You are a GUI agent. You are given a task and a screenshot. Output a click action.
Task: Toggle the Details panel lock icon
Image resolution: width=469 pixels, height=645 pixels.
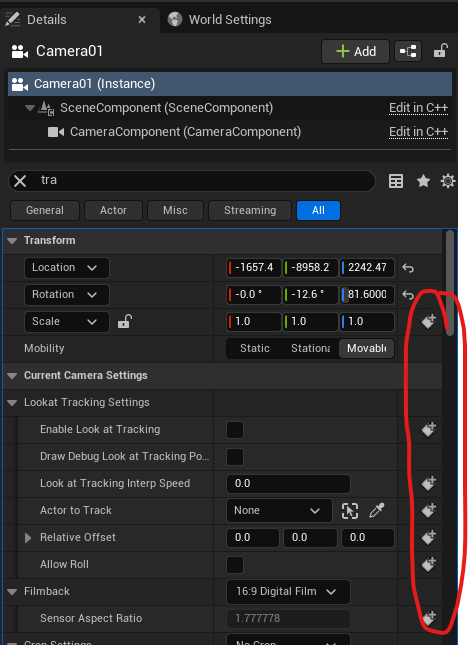pos(440,51)
